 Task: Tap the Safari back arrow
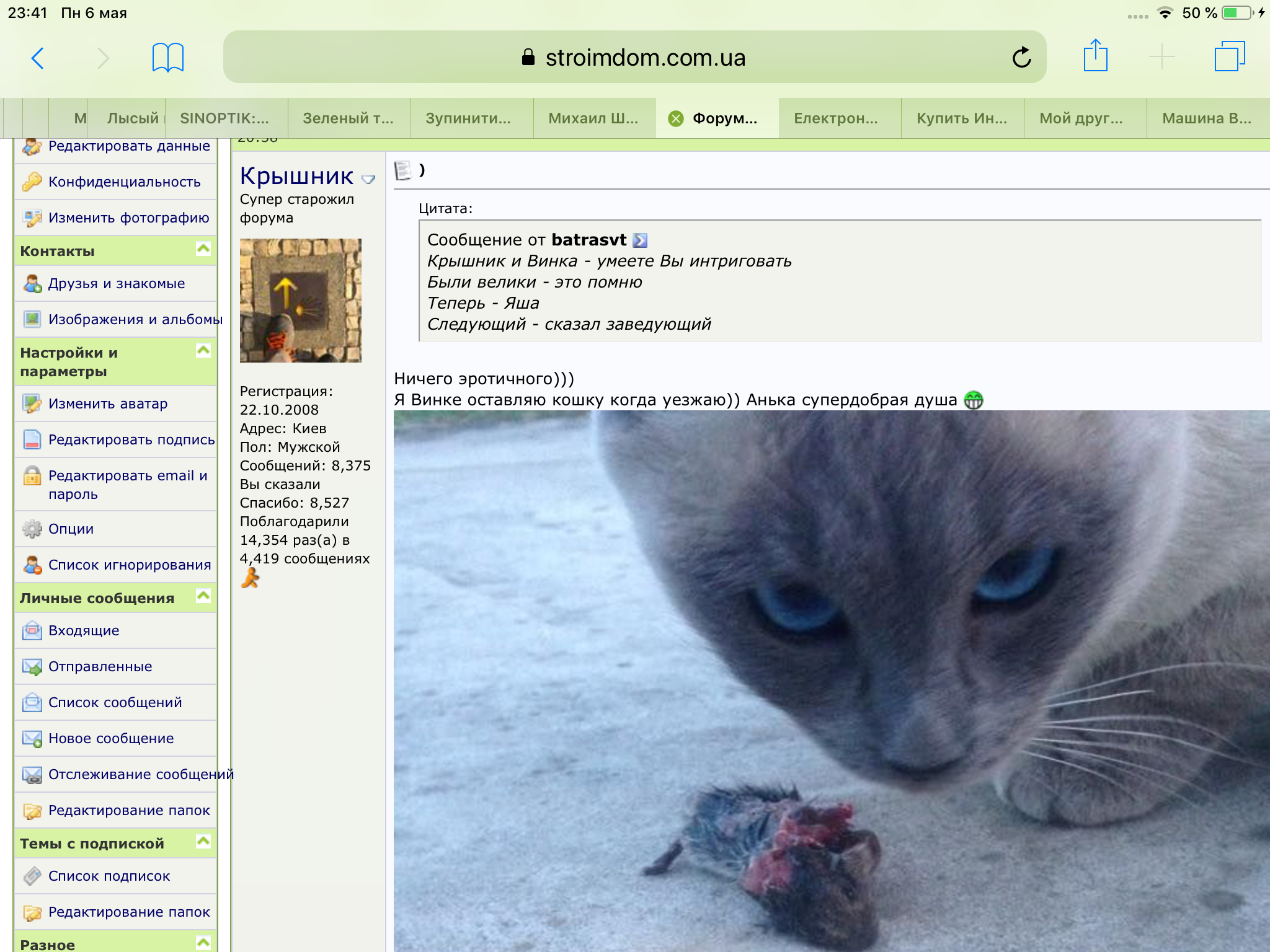tap(38, 58)
